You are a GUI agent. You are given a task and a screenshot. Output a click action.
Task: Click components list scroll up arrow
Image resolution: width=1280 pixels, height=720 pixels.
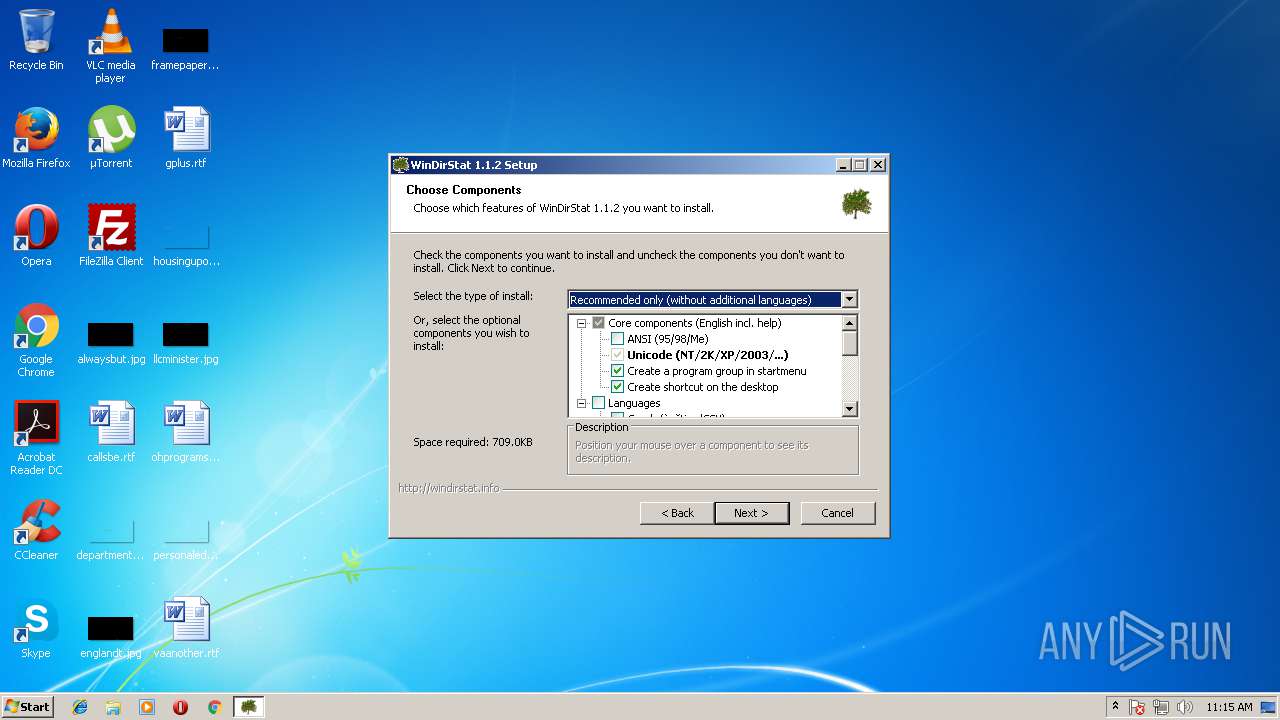click(850, 323)
